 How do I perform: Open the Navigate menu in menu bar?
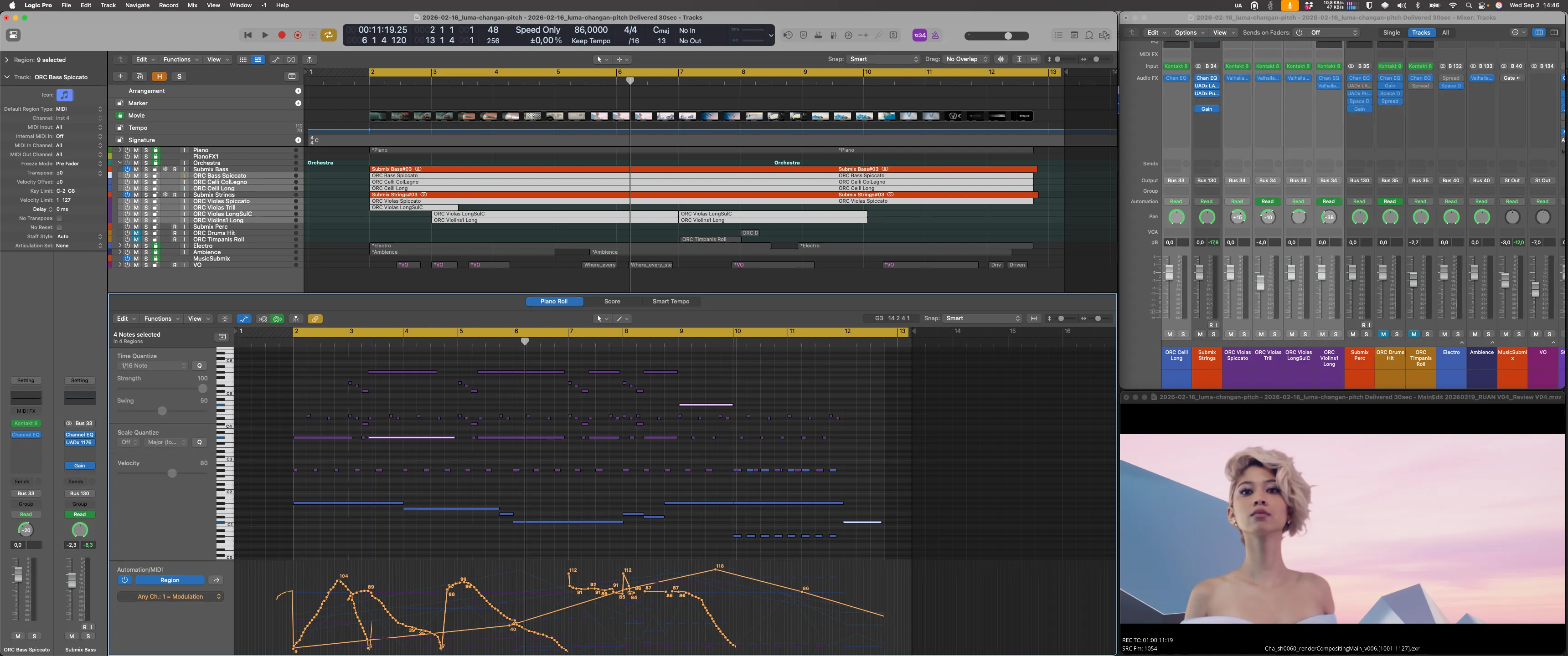pos(137,5)
